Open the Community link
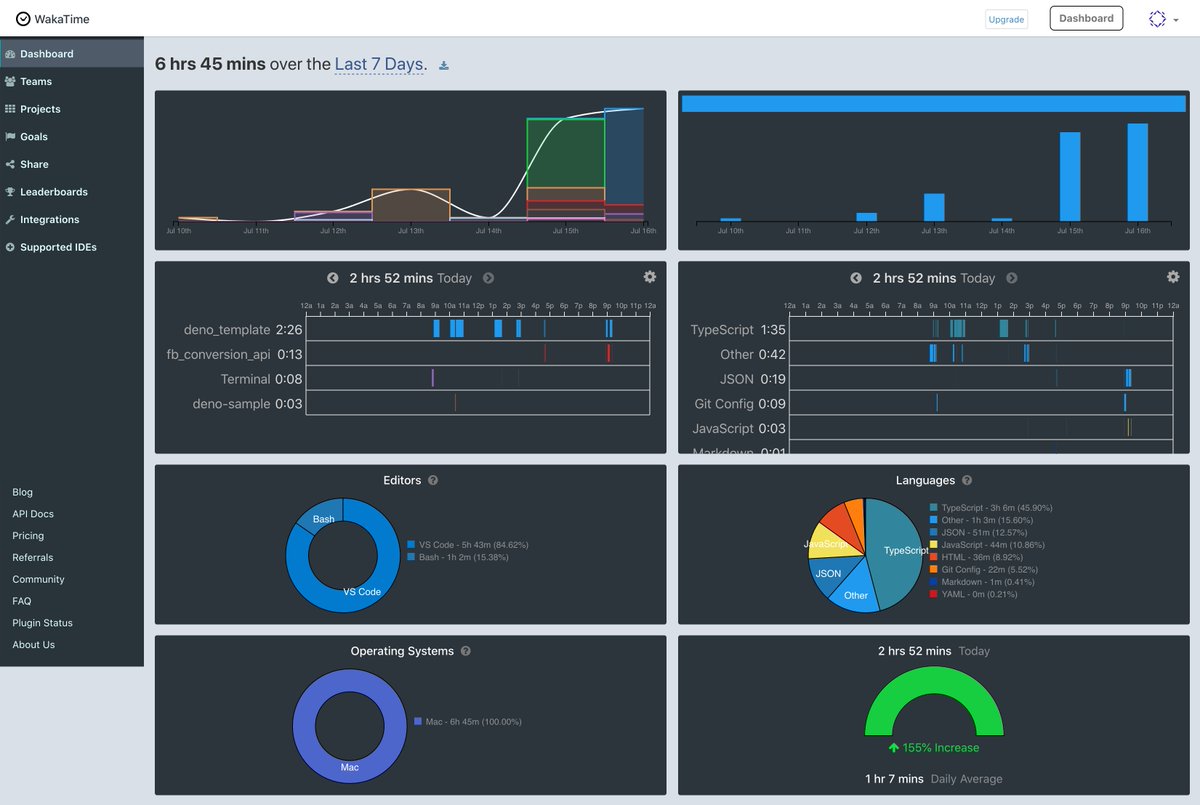This screenshot has width=1200, height=805. (38, 580)
